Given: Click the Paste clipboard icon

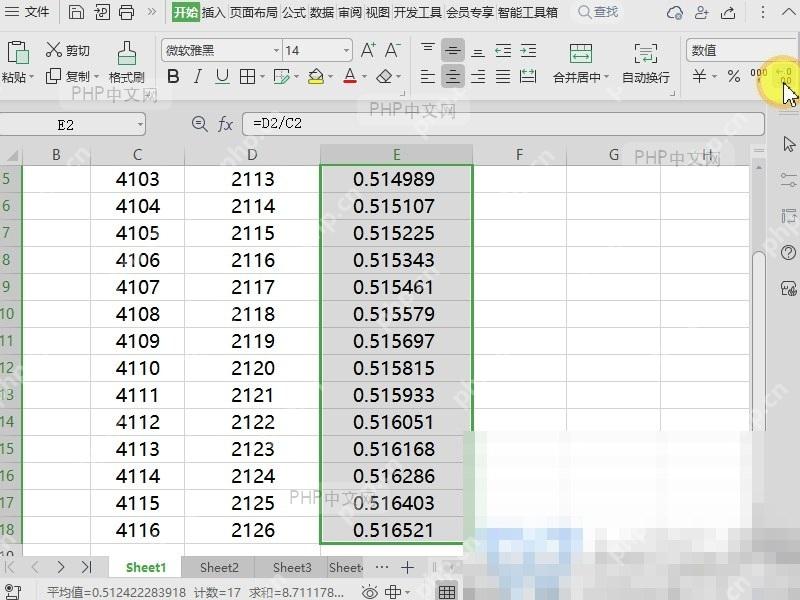Looking at the screenshot, I should (18, 53).
